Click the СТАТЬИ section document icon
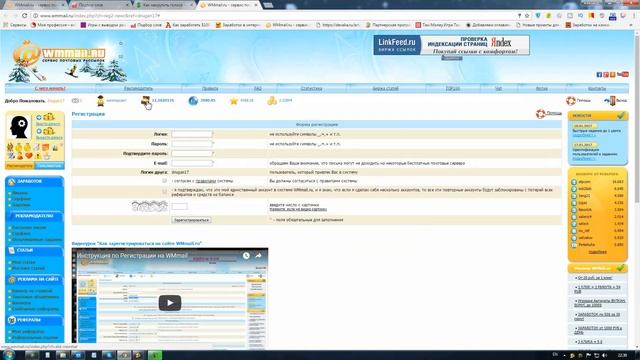This screenshot has width=640, height=360. [11, 250]
